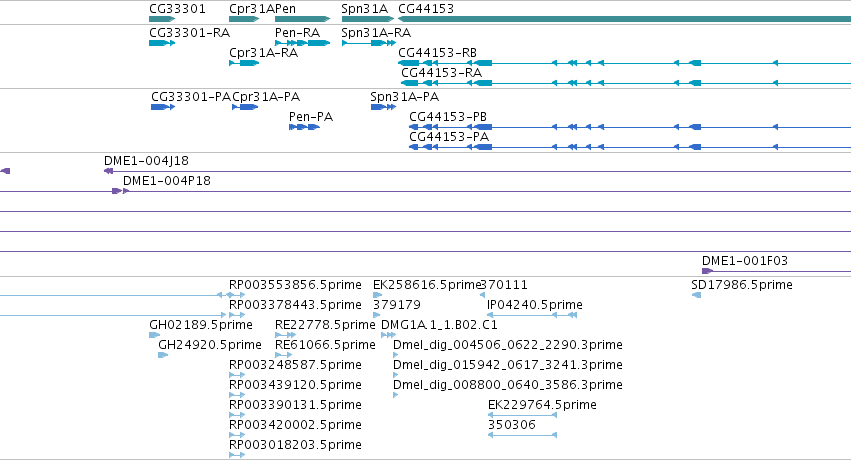
Task: Select transcript CG44153-RB
Action: pos(437,53)
